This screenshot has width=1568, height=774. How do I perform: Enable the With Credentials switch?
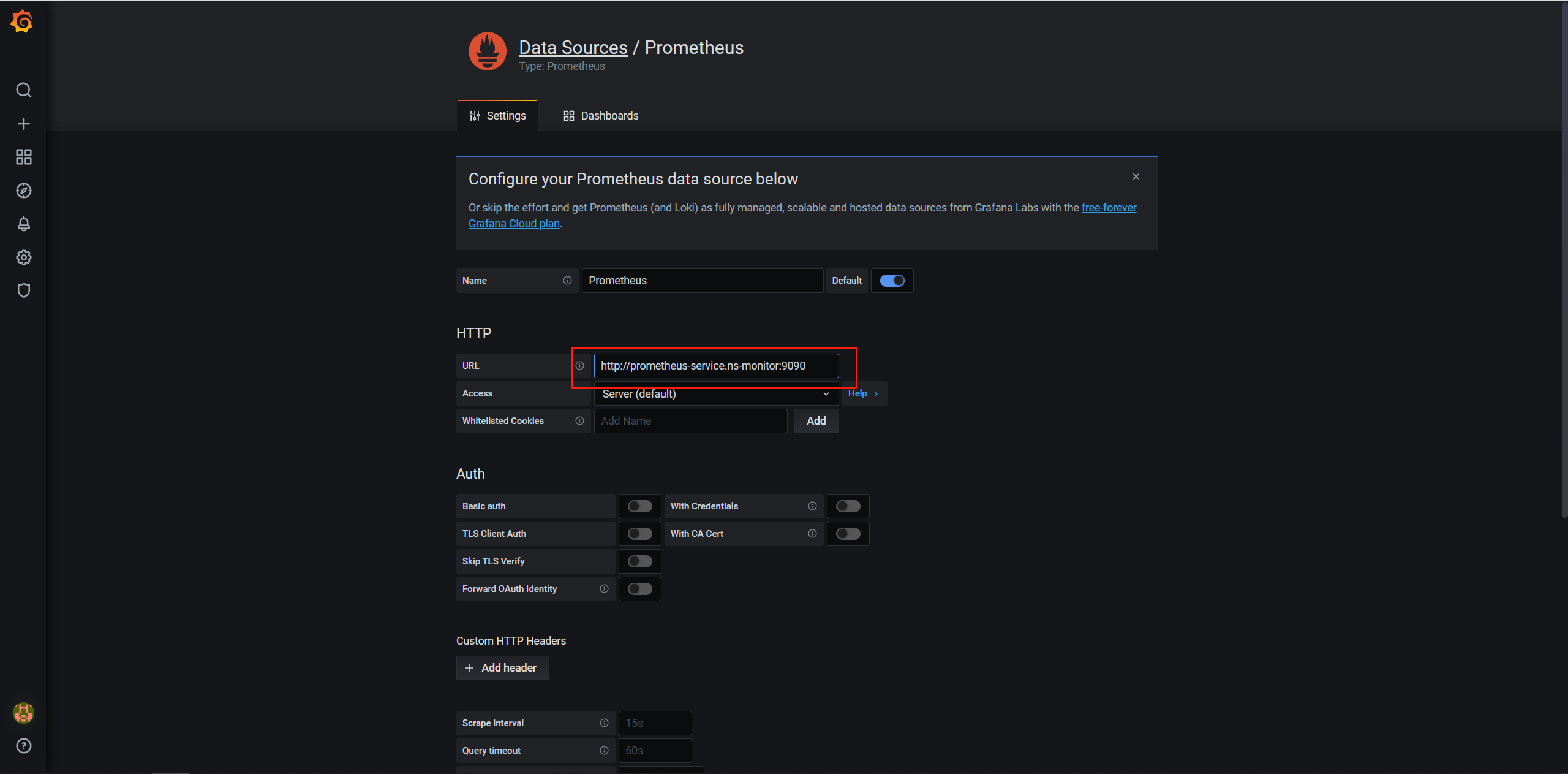click(848, 506)
